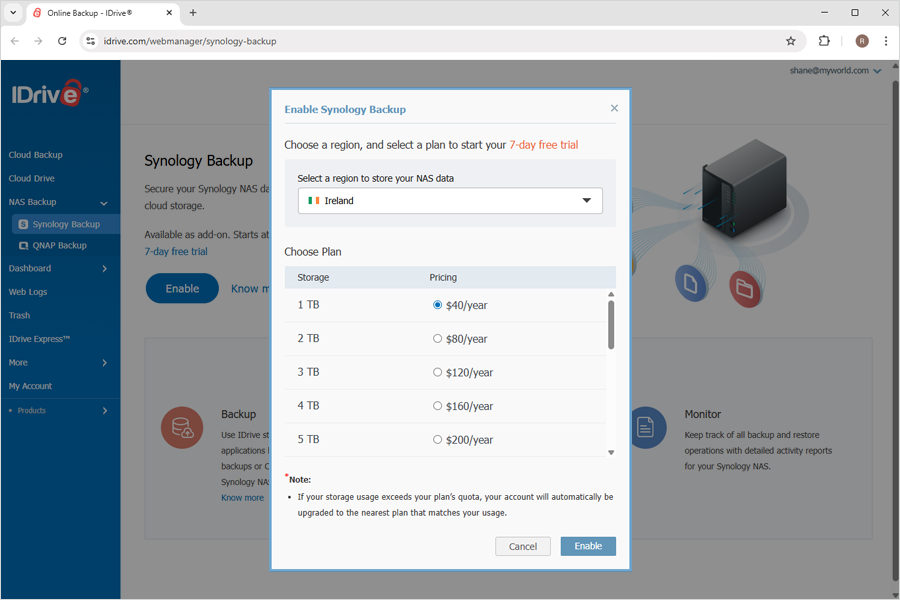900x600 pixels.
Task: Click the IDrive logo in sidebar
Action: coord(50,95)
